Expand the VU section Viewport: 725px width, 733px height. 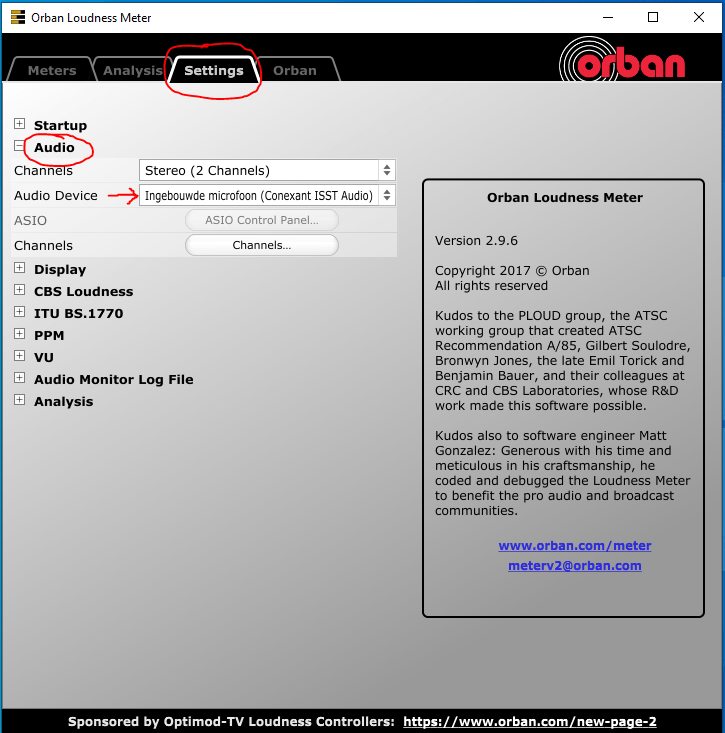click(x=19, y=356)
